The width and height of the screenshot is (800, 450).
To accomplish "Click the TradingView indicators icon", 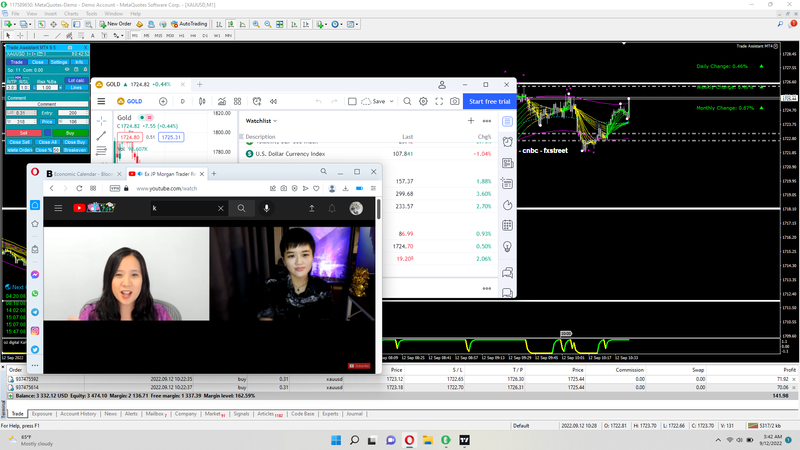I will [x=221, y=101].
